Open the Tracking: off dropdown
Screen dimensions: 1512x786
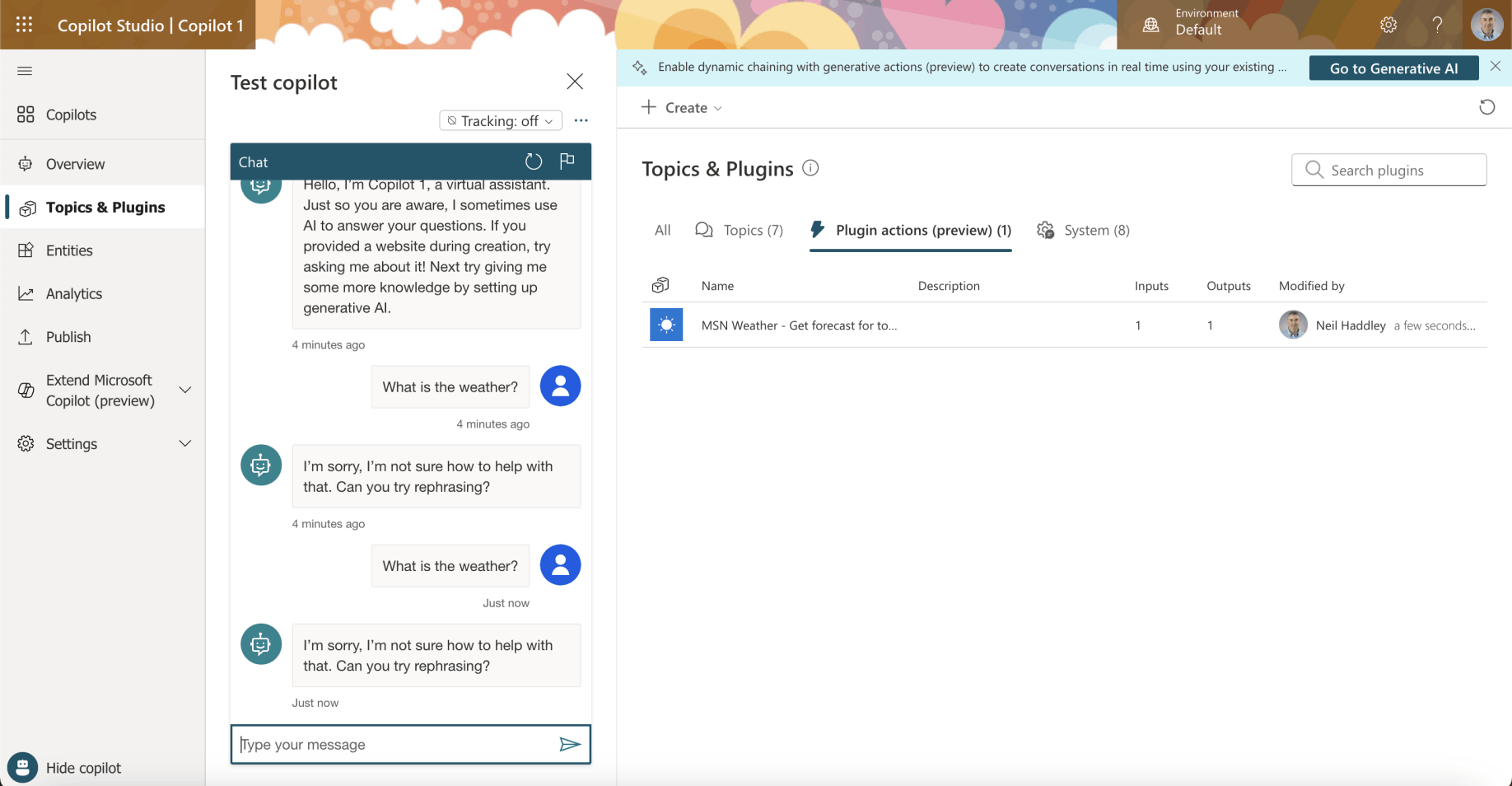point(501,121)
